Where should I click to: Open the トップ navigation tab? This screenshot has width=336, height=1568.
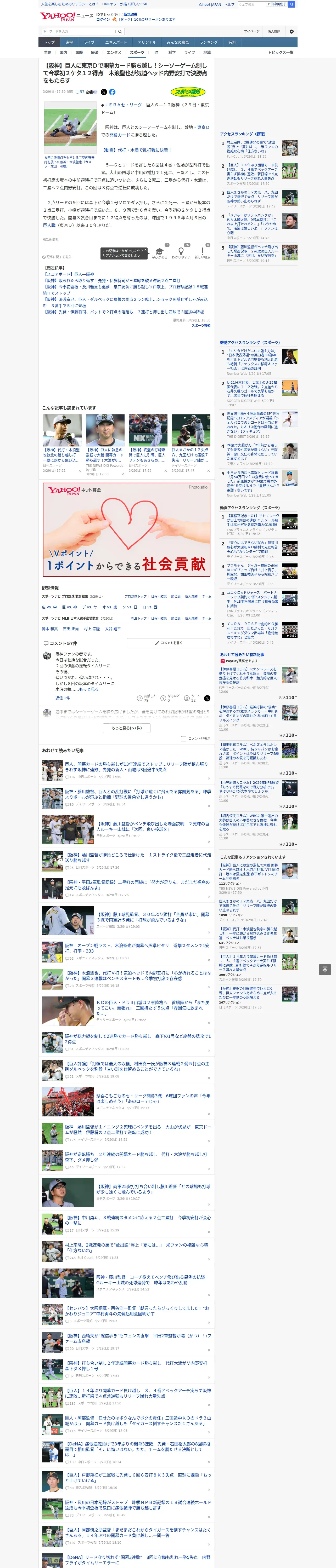pyautogui.click(x=49, y=43)
